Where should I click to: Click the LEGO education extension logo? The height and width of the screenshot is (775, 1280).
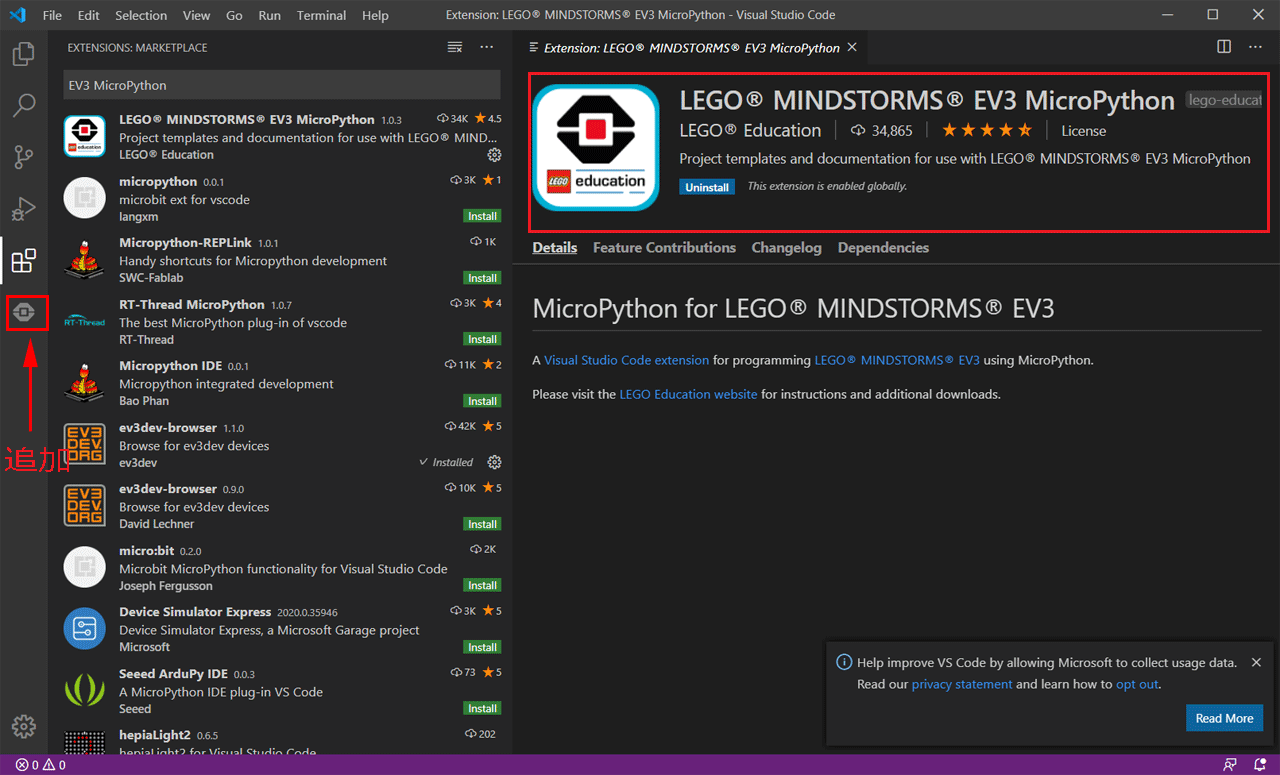point(596,148)
